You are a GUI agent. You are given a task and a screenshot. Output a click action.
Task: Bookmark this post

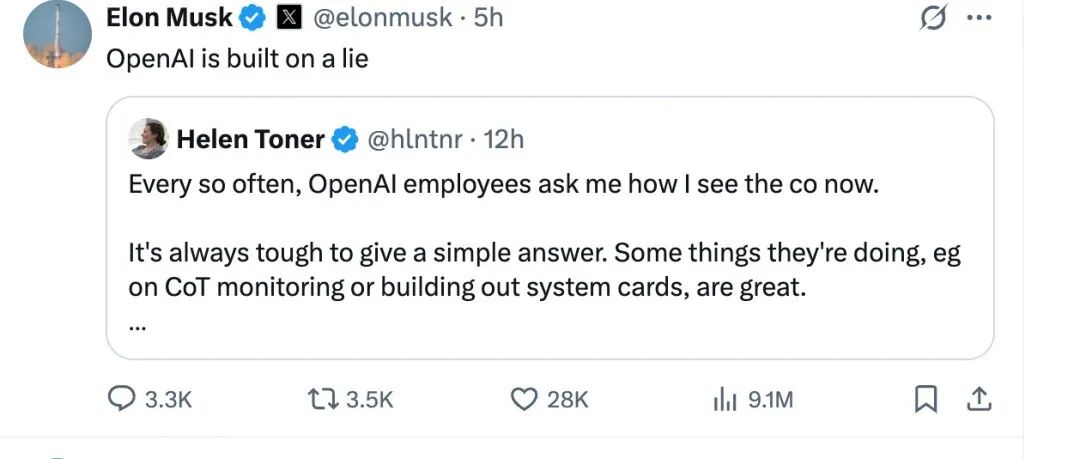(x=926, y=399)
